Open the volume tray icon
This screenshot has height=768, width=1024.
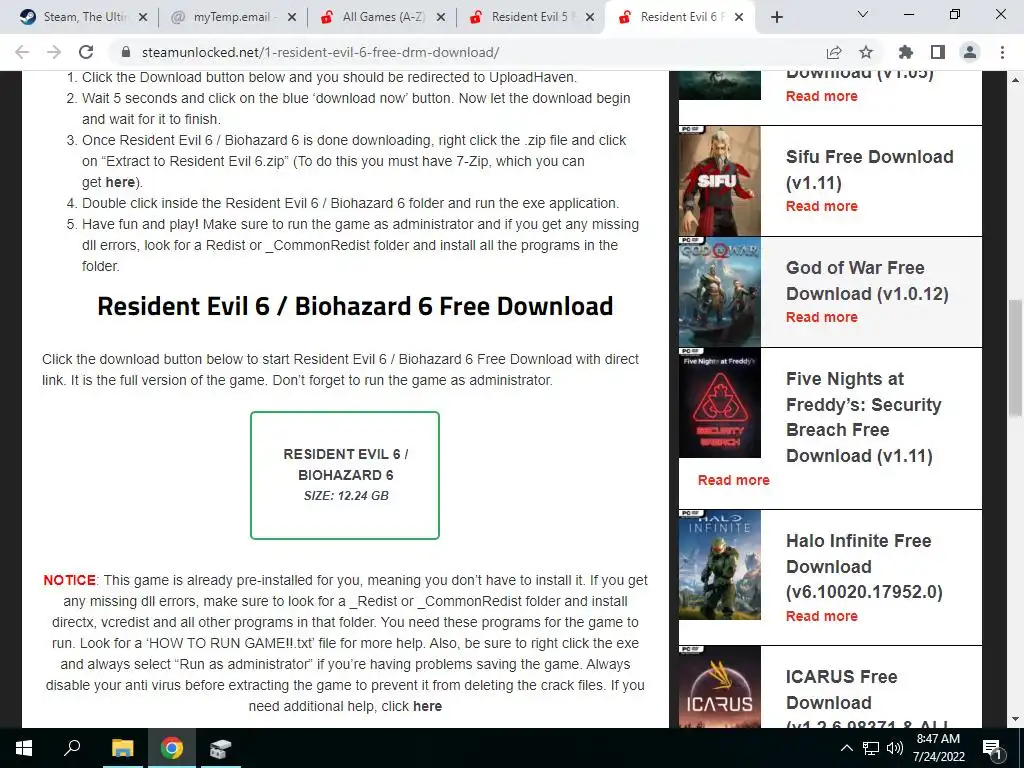[x=895, y=748]
